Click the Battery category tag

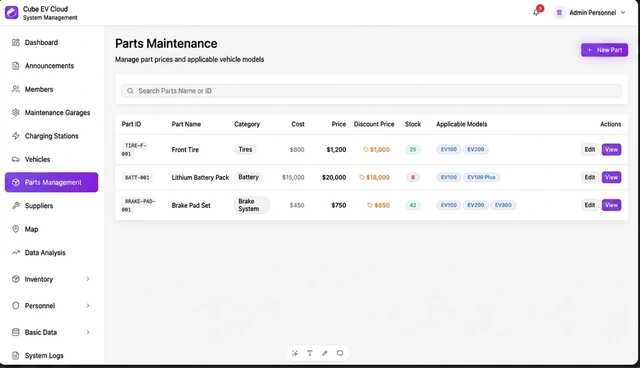pos(249,177)
